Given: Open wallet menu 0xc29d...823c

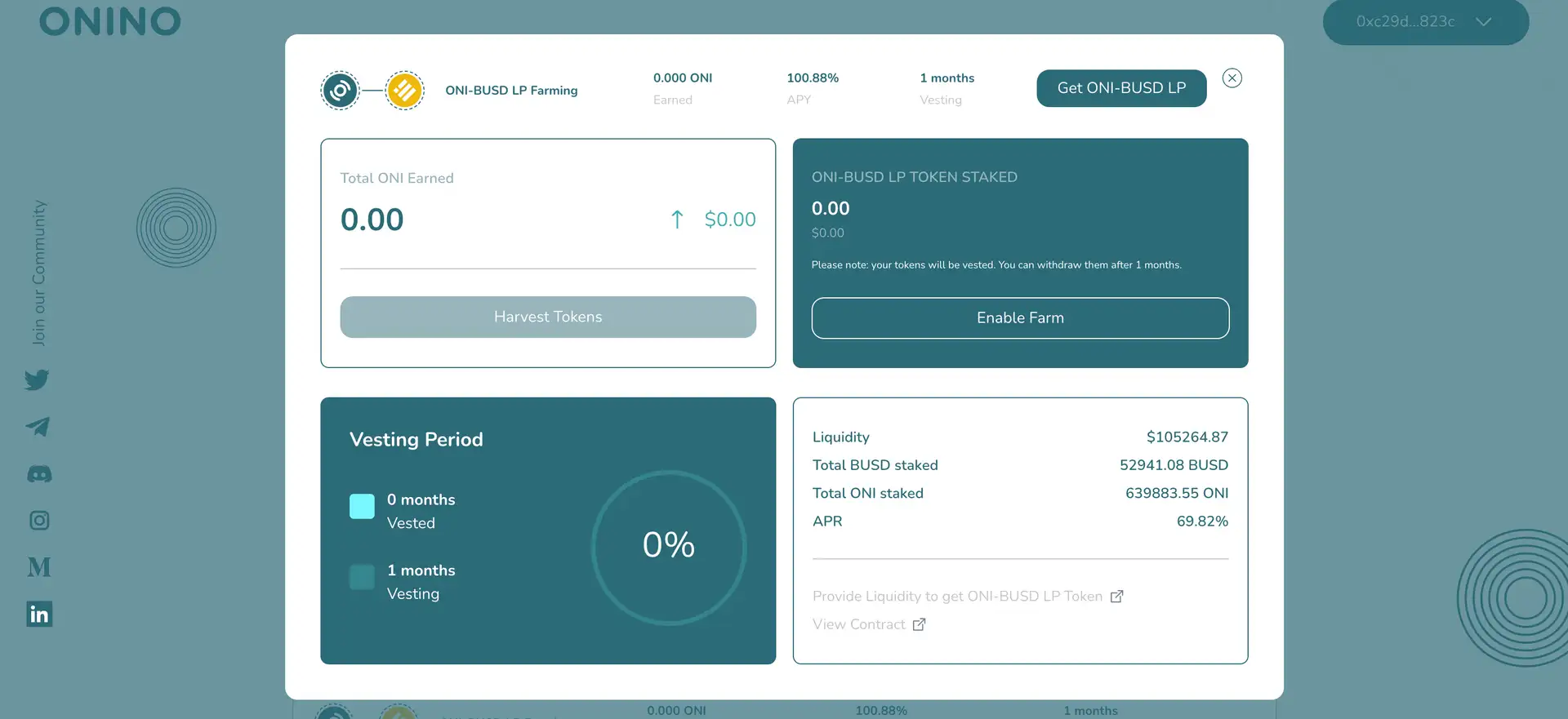Looking at the screenshot, I should (1405, 22).
